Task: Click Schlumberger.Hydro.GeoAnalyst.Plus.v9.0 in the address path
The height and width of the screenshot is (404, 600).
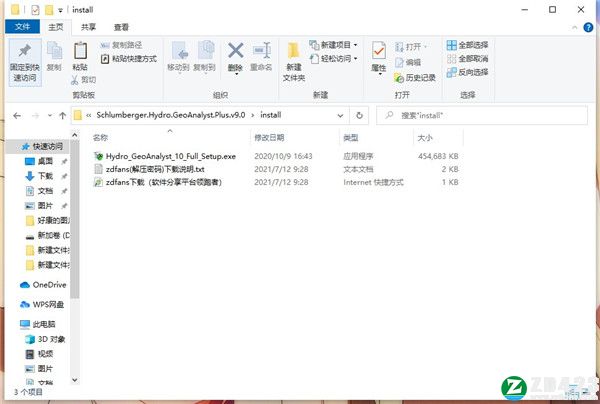Action: pyautogui.click(x=171, y=115)
